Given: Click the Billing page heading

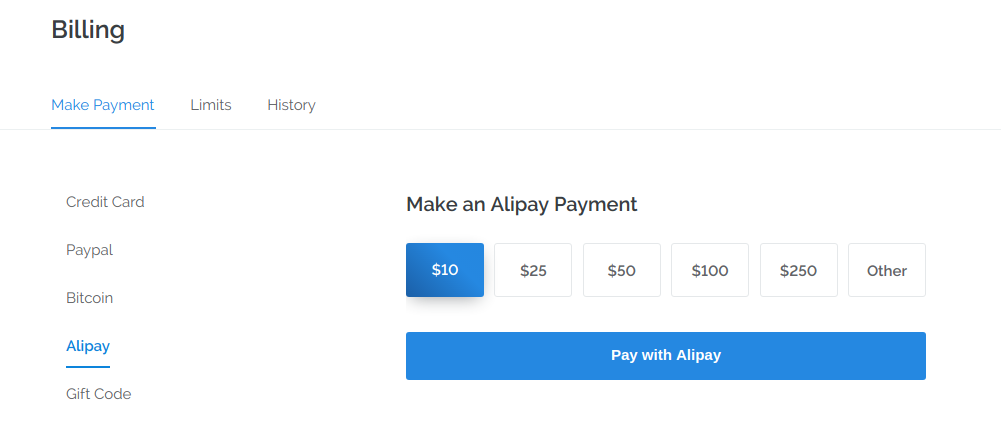Looking at the screenshot, I should pos(88,29).
